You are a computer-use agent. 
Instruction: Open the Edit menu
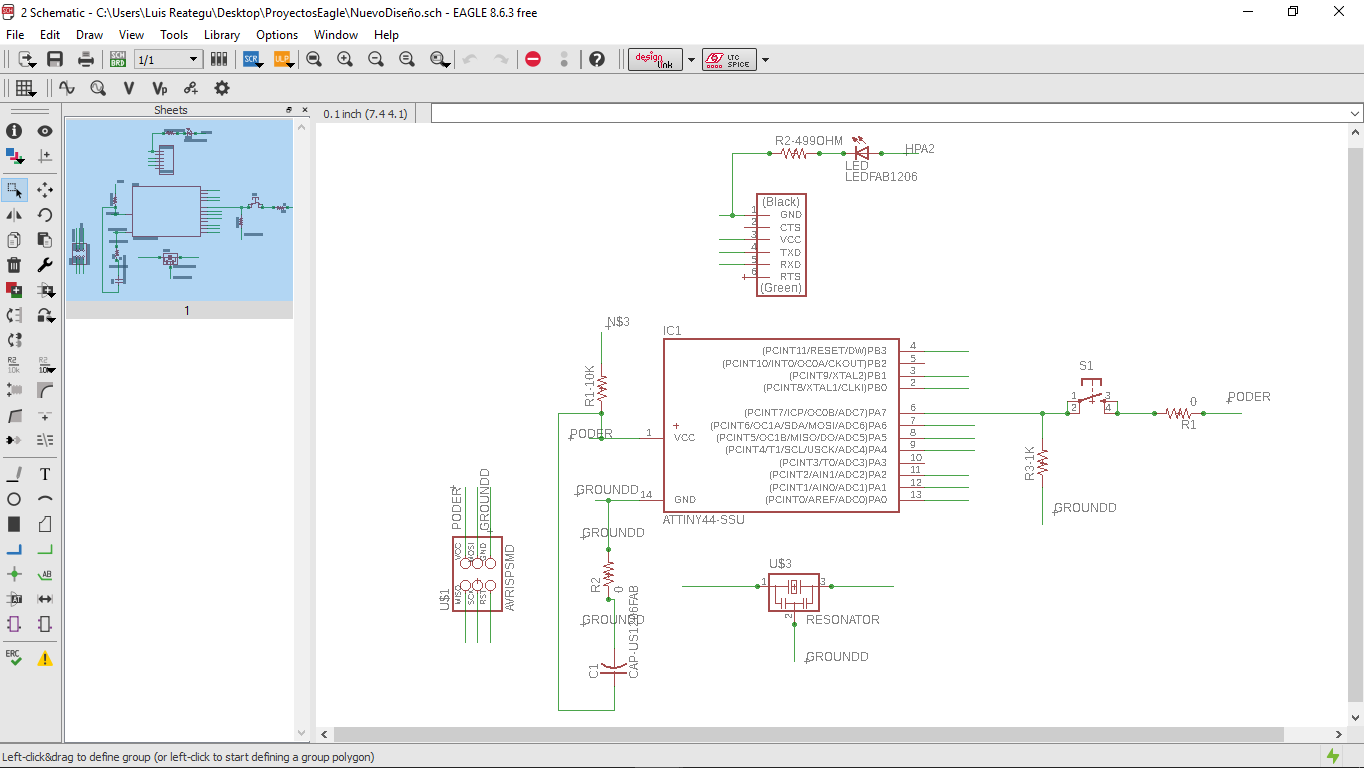(x=50, y=34)
